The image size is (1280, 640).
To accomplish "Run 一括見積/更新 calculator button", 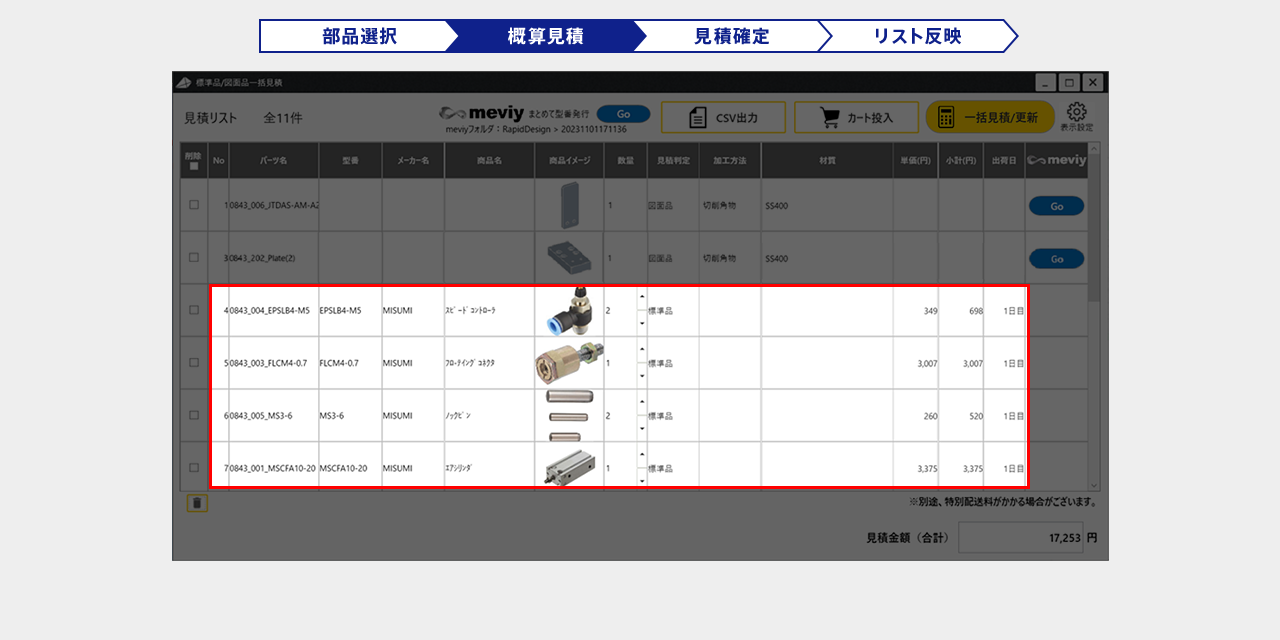I will pyautogui.click(x=989, y=117).
